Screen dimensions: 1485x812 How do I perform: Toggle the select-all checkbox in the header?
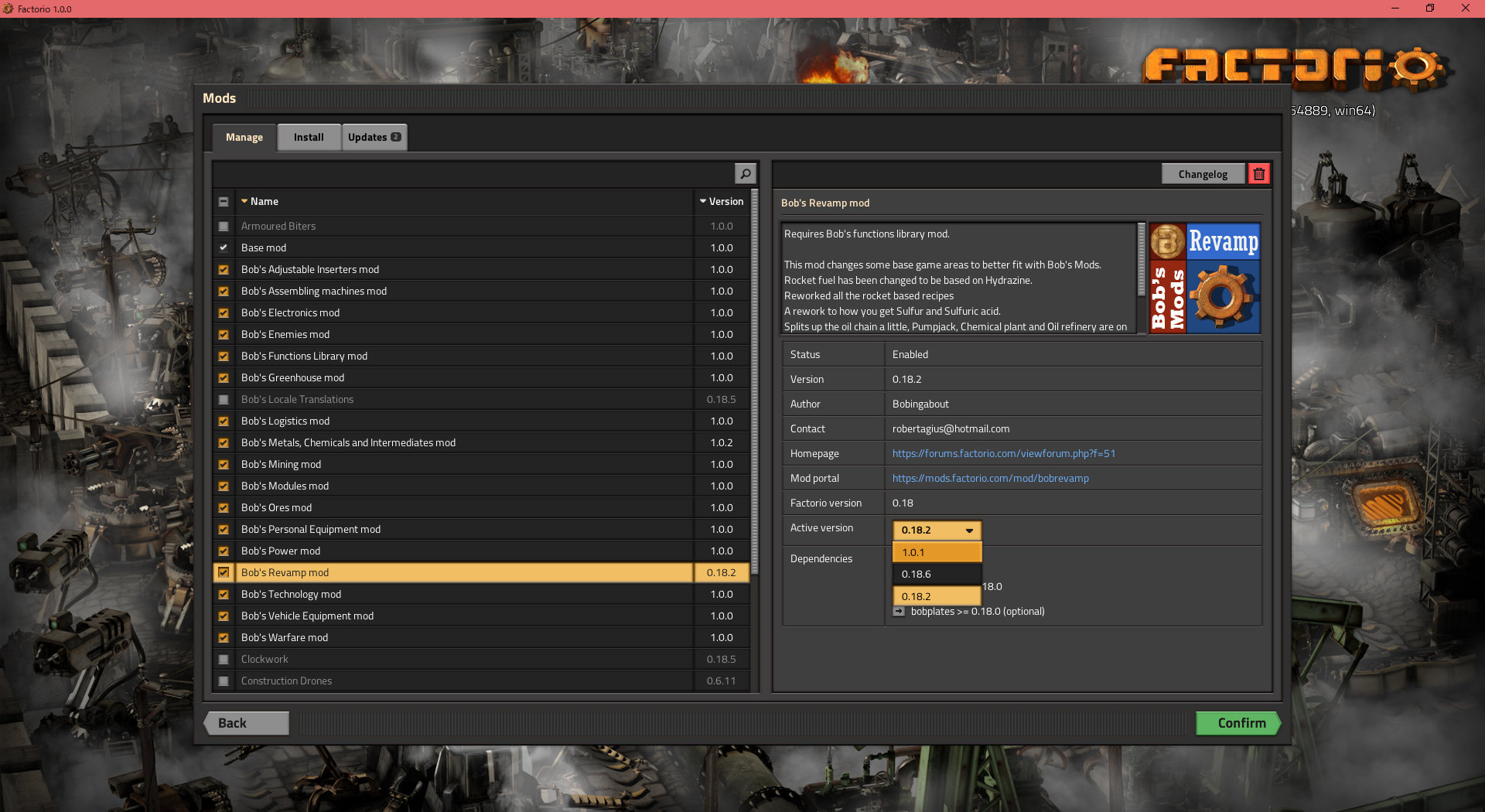click(224, 201)
